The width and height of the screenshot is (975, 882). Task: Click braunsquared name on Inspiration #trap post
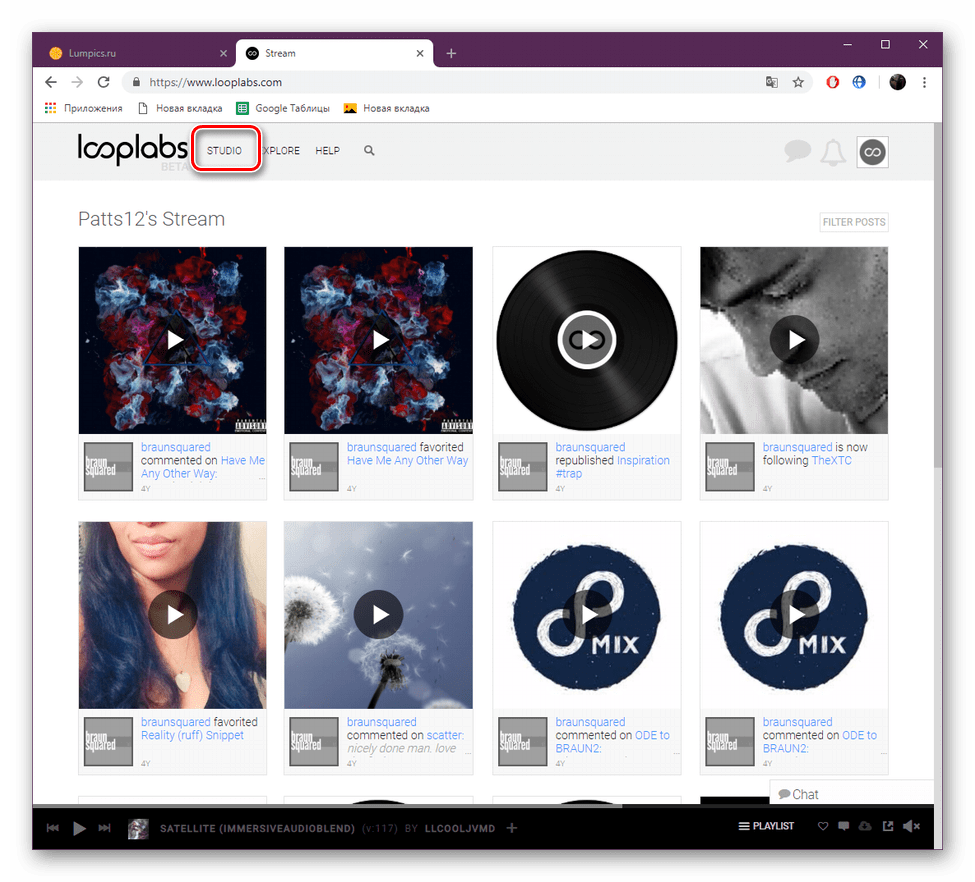click(590, 447)
